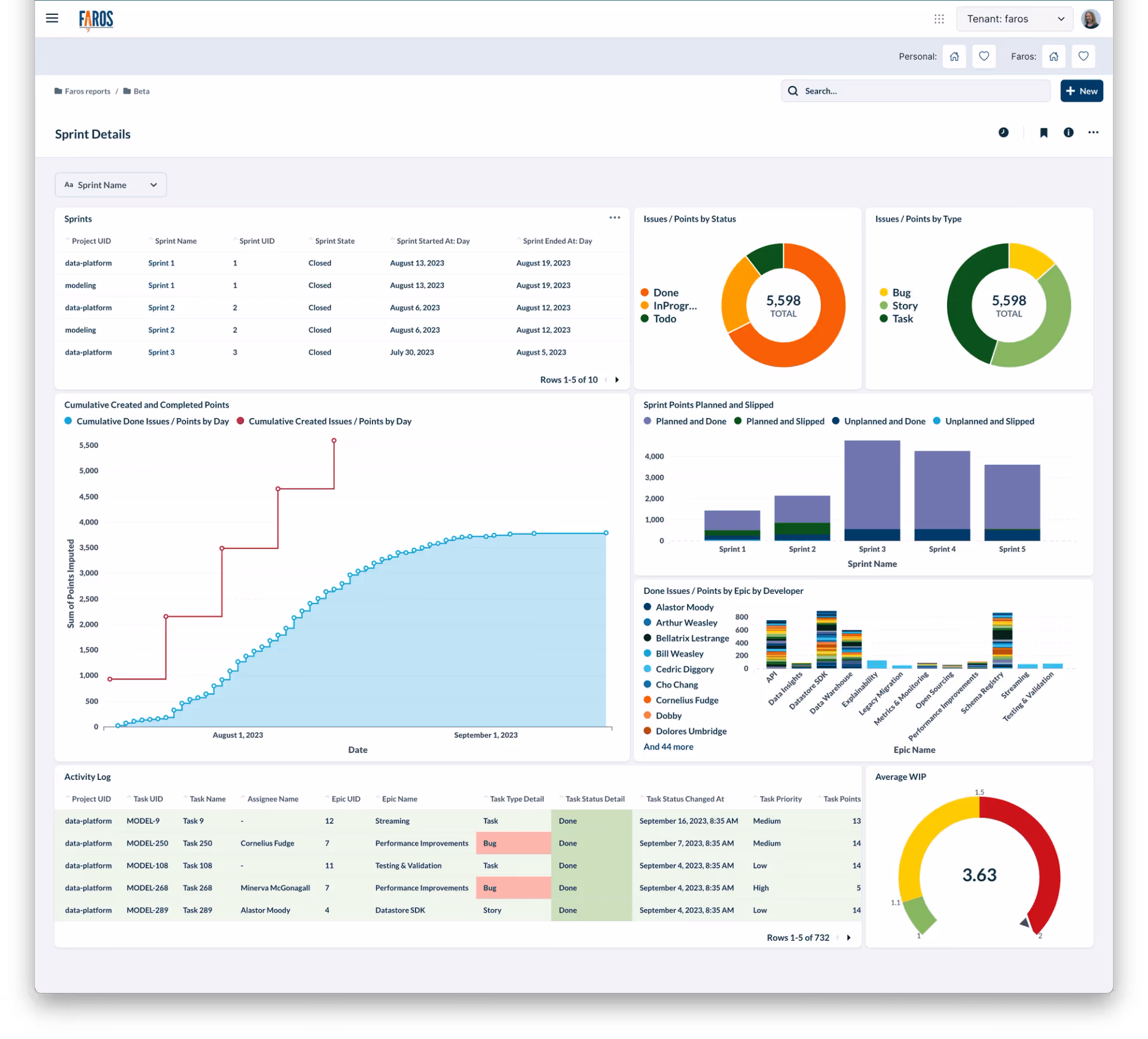Open the Tenant: faros dropdown
The height and width of the screenshot is (1039, 1148).
(x=1015, y=19)
